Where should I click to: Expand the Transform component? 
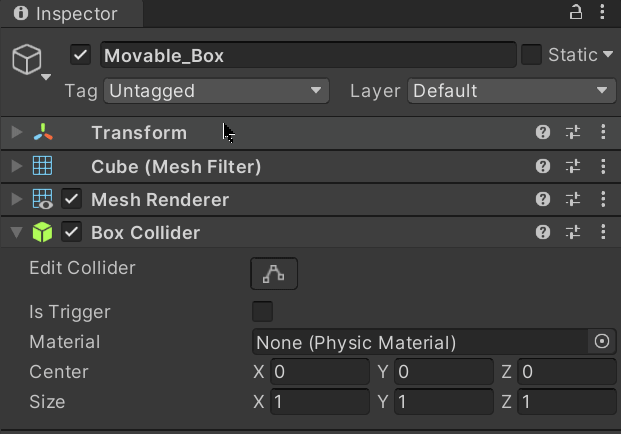[x=16, y=132]
